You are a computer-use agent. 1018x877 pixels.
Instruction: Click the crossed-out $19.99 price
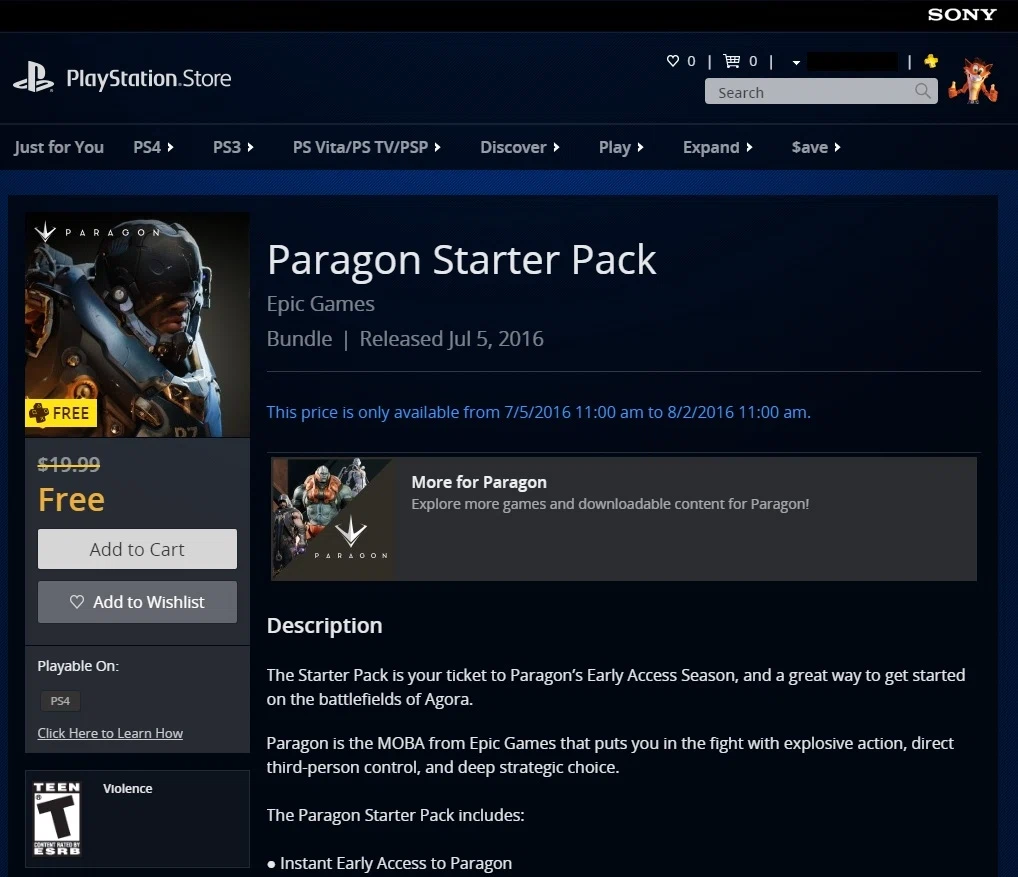point(69,464)
